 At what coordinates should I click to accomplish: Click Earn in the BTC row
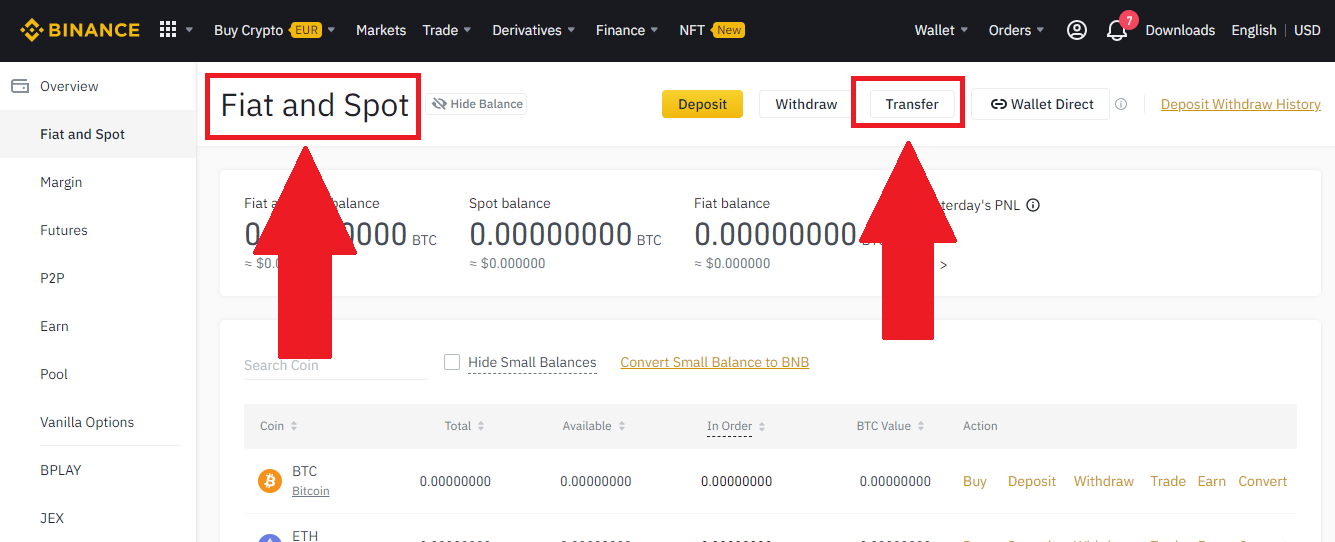click(x=1212, y=481)
